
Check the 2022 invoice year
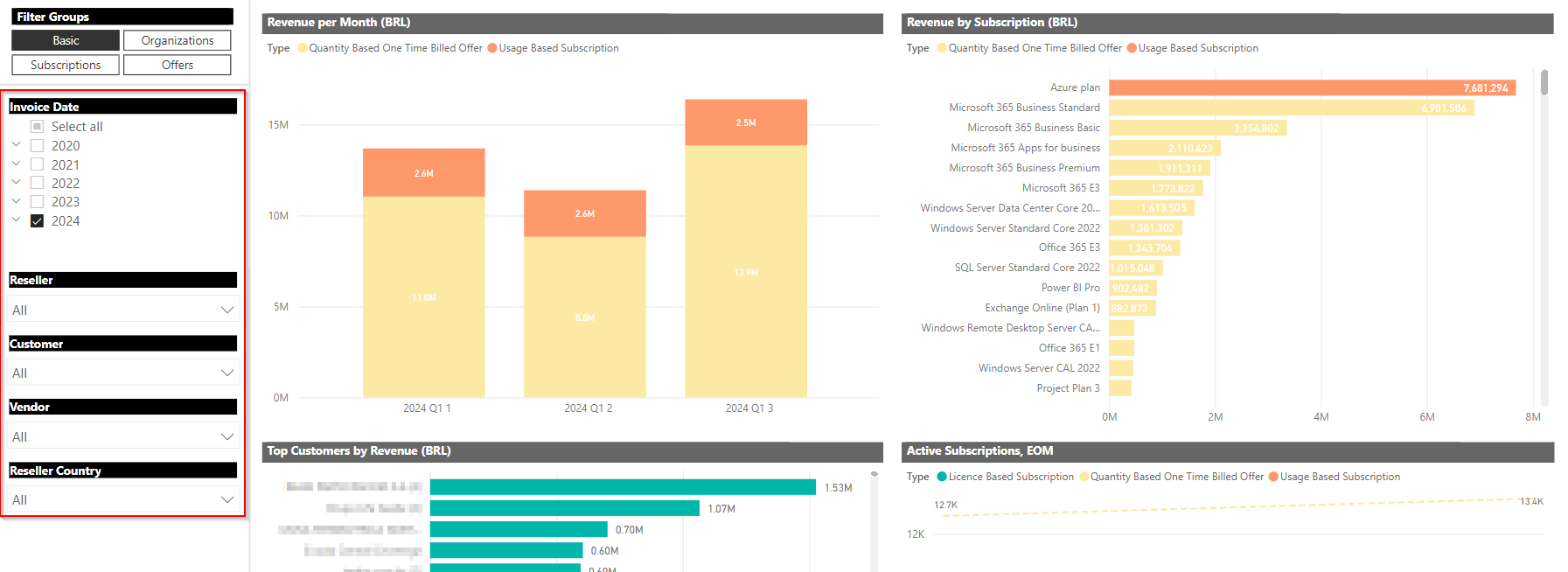37,183
